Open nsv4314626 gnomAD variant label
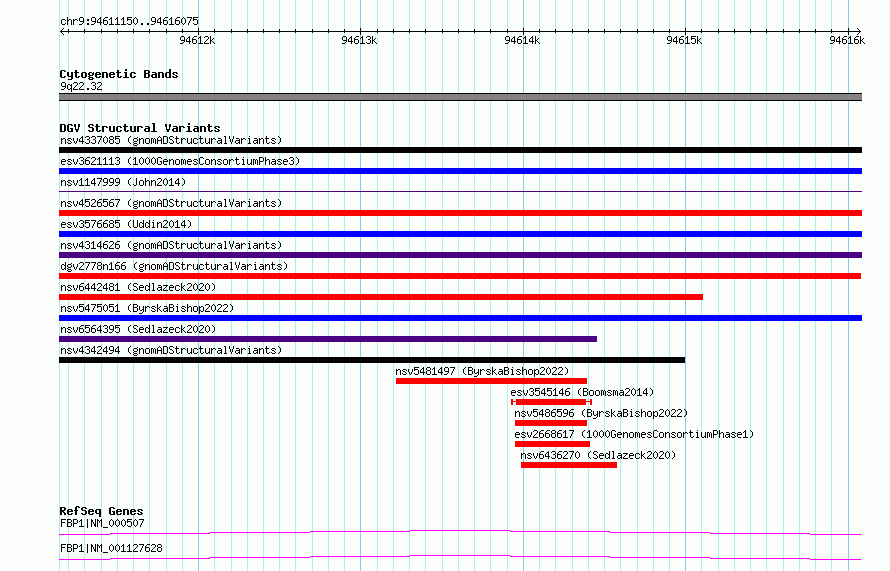 coord(171,245)
